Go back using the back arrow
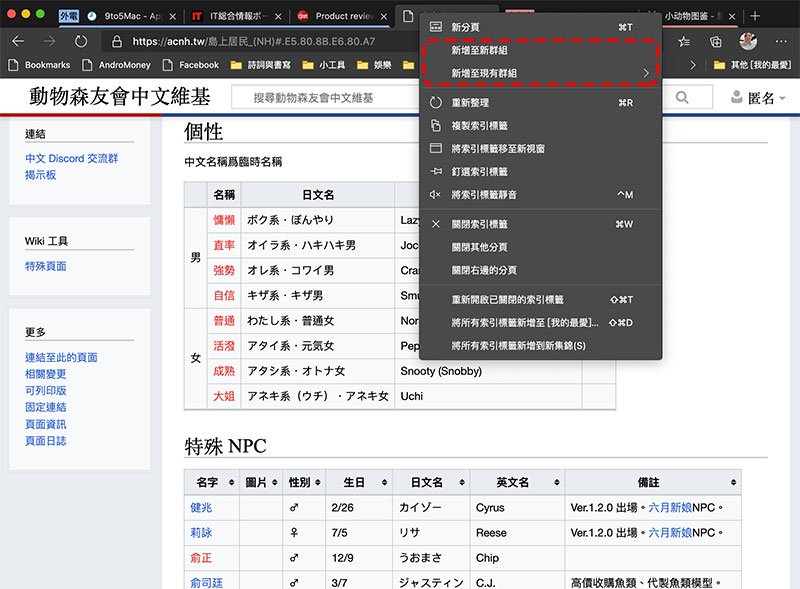Screen dimensions: 800x589 [x=19, y=41]
